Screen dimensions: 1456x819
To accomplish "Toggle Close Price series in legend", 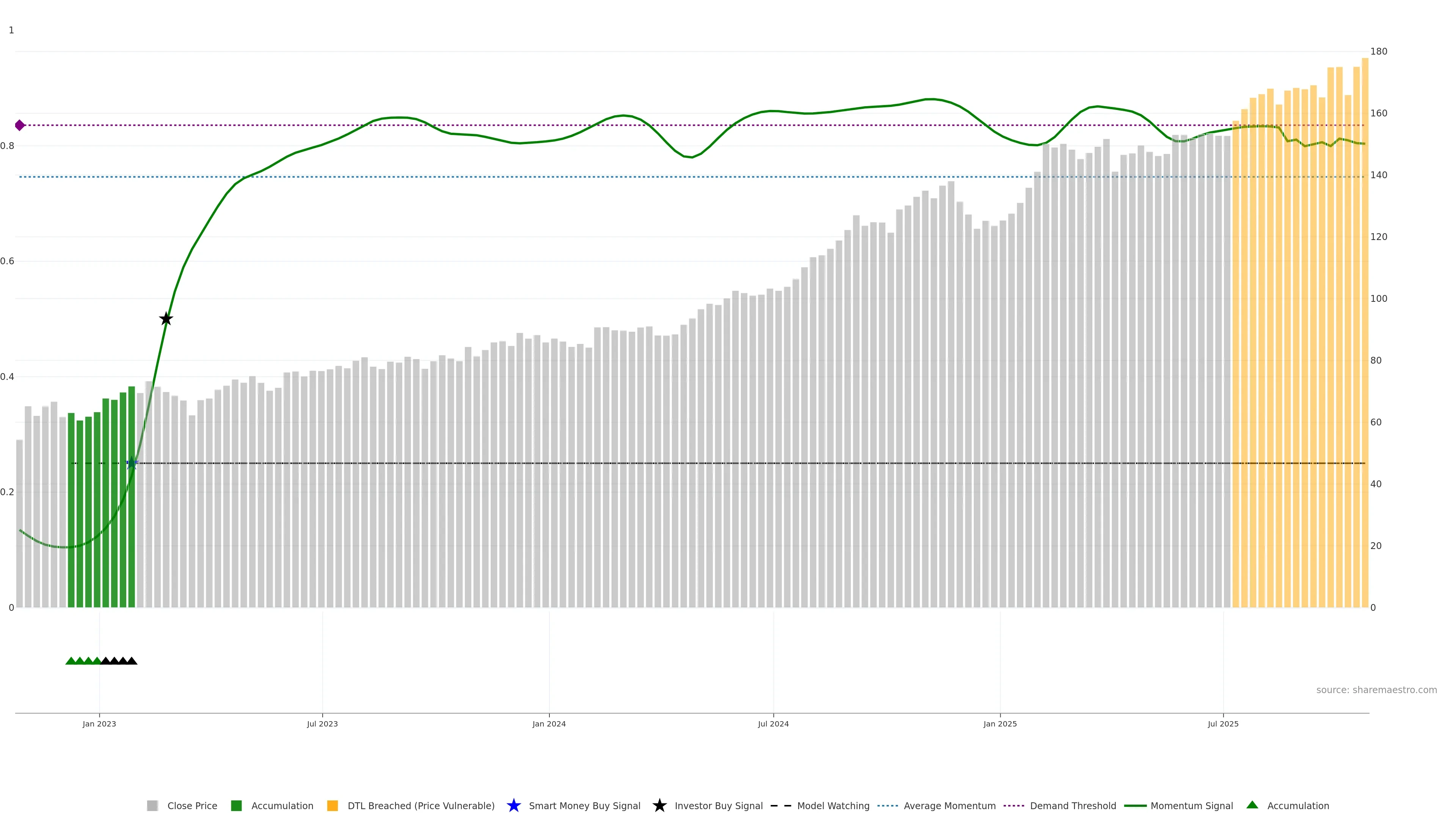I will tap(191, 806).
